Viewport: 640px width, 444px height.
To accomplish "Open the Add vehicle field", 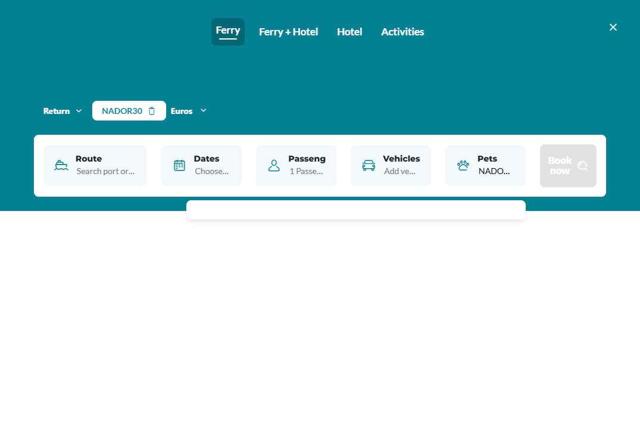I will click(391, 165).
